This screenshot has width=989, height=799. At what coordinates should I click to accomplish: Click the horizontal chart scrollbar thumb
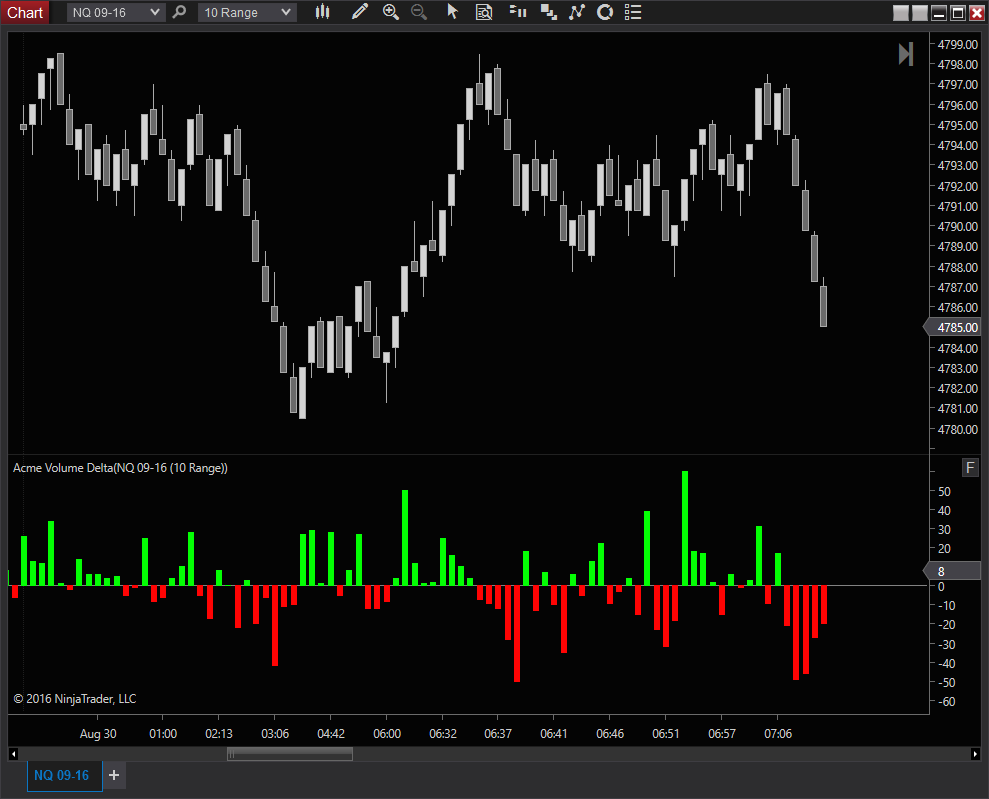tap(289, 754)
